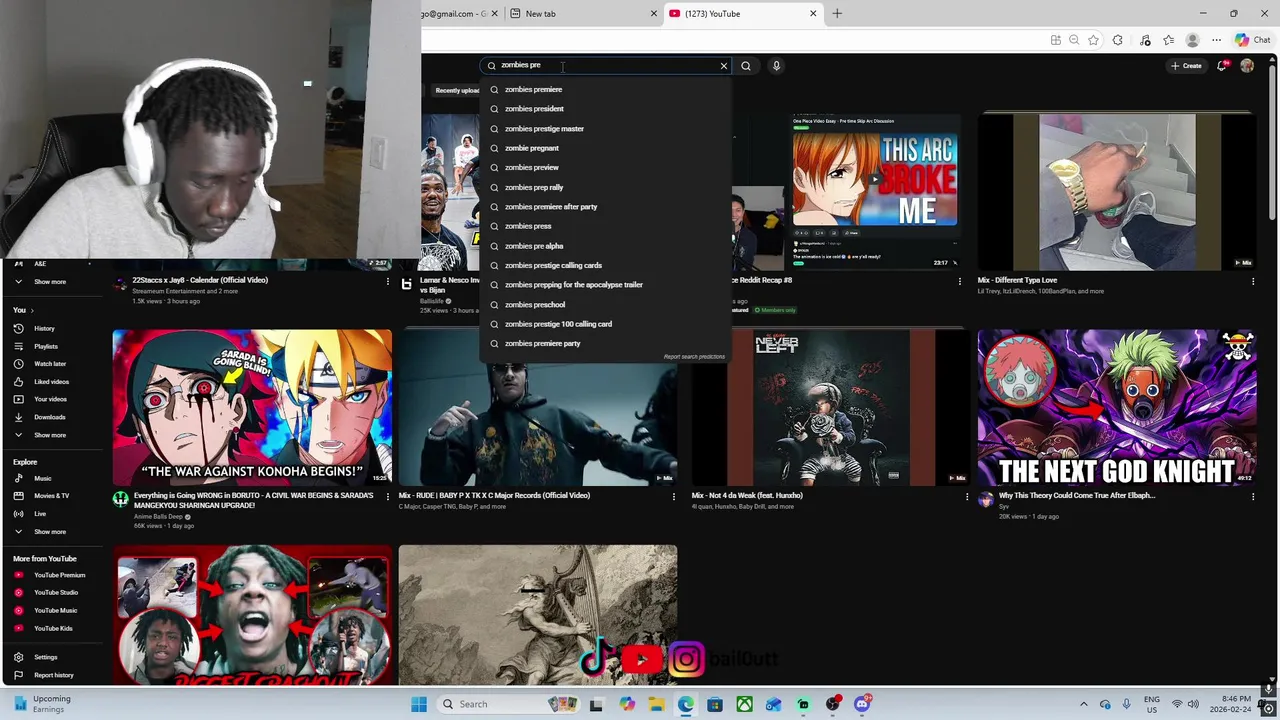Open browser Extensions puzzle icon
This screenshot has height=720, width=1280.
pyautogui.click(x=1118, y=40)
